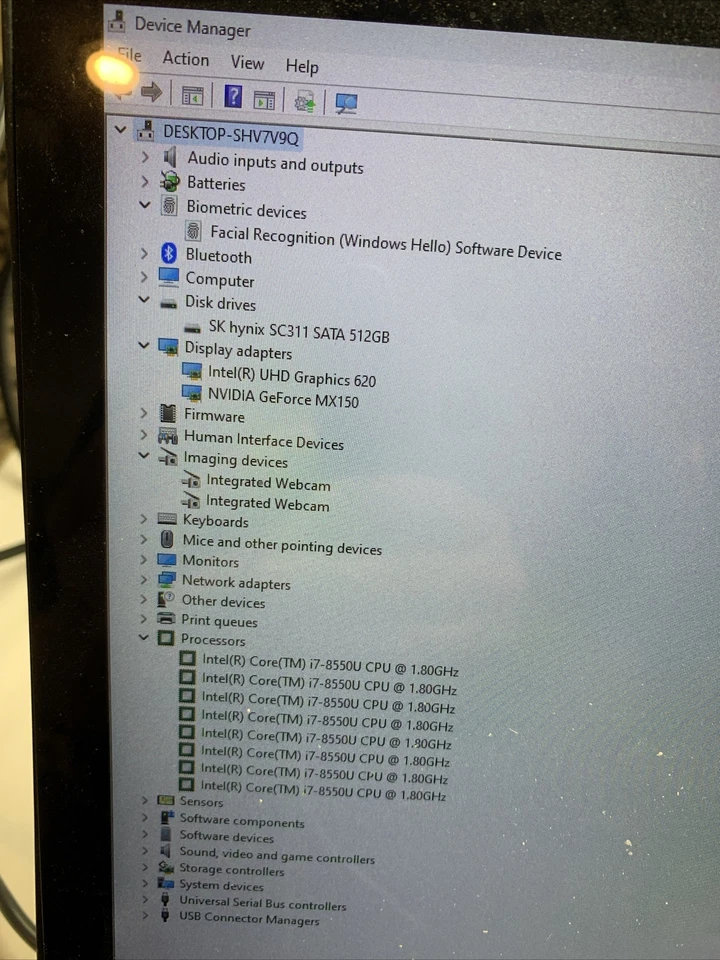The image size is (720, 960).
Task: Click the Scan for hardware changes icon
Action: click(x=346, y=103)
